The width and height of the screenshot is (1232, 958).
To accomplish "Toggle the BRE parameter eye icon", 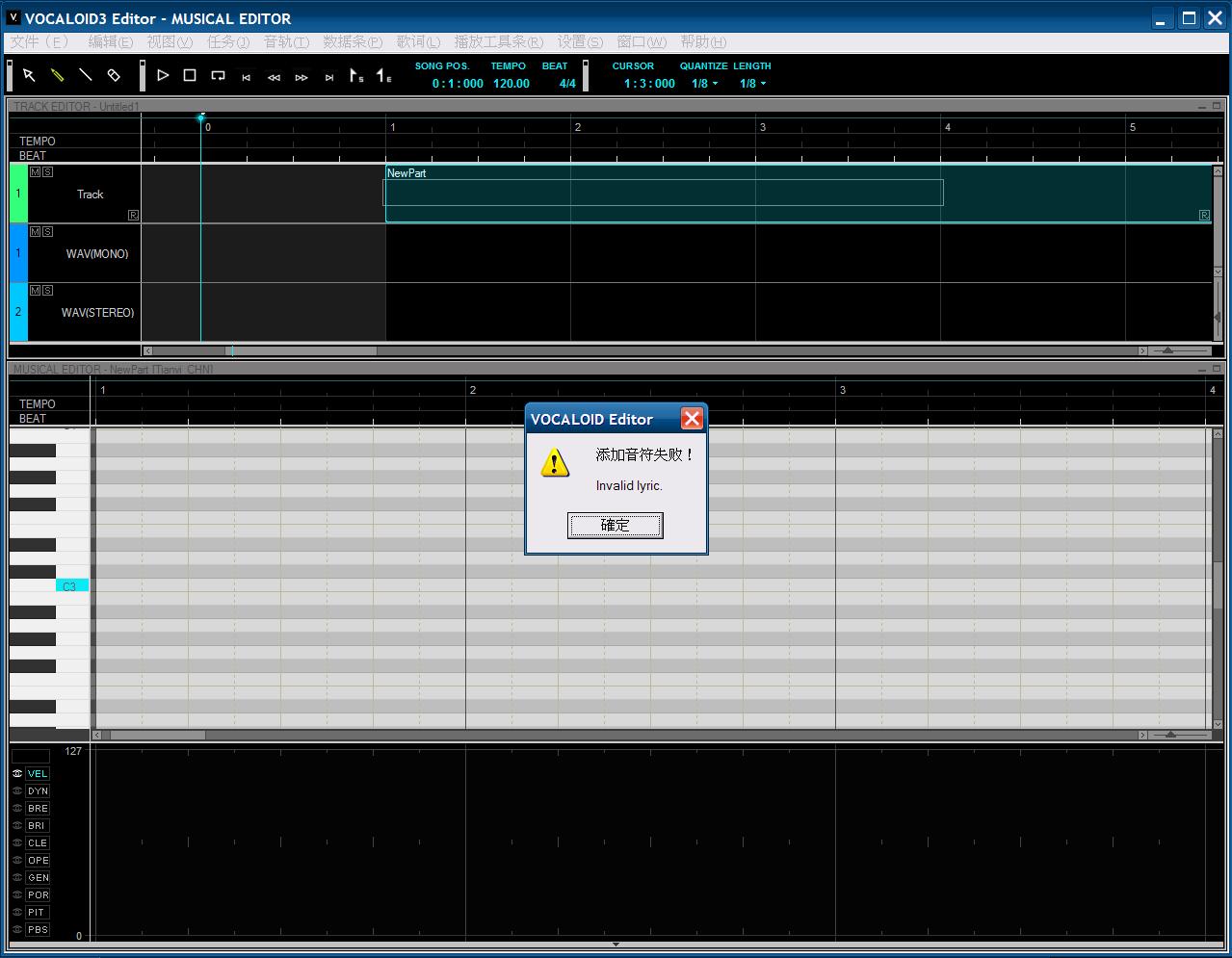I will 17,809.
